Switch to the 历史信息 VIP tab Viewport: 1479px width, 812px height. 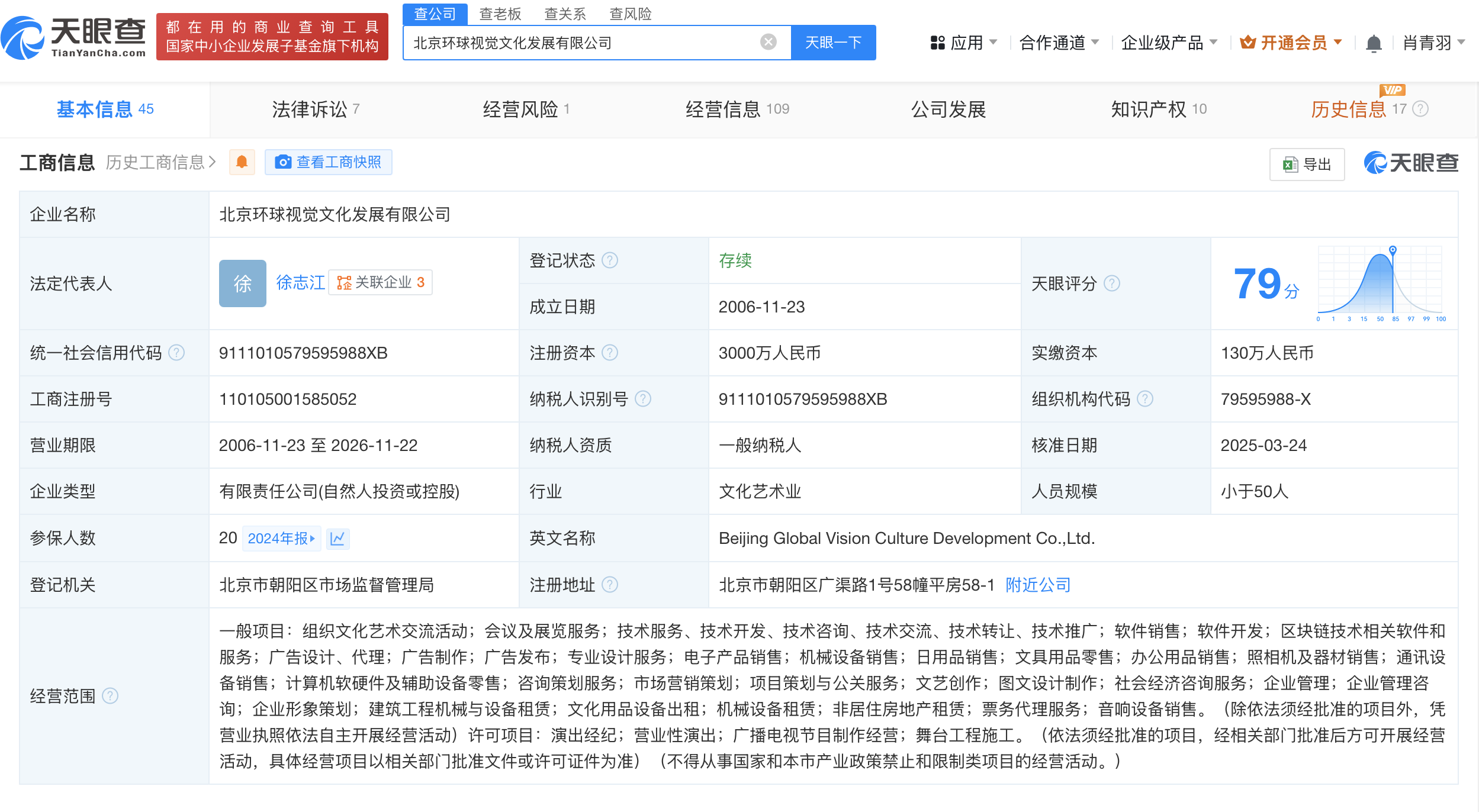(1358, 109)
